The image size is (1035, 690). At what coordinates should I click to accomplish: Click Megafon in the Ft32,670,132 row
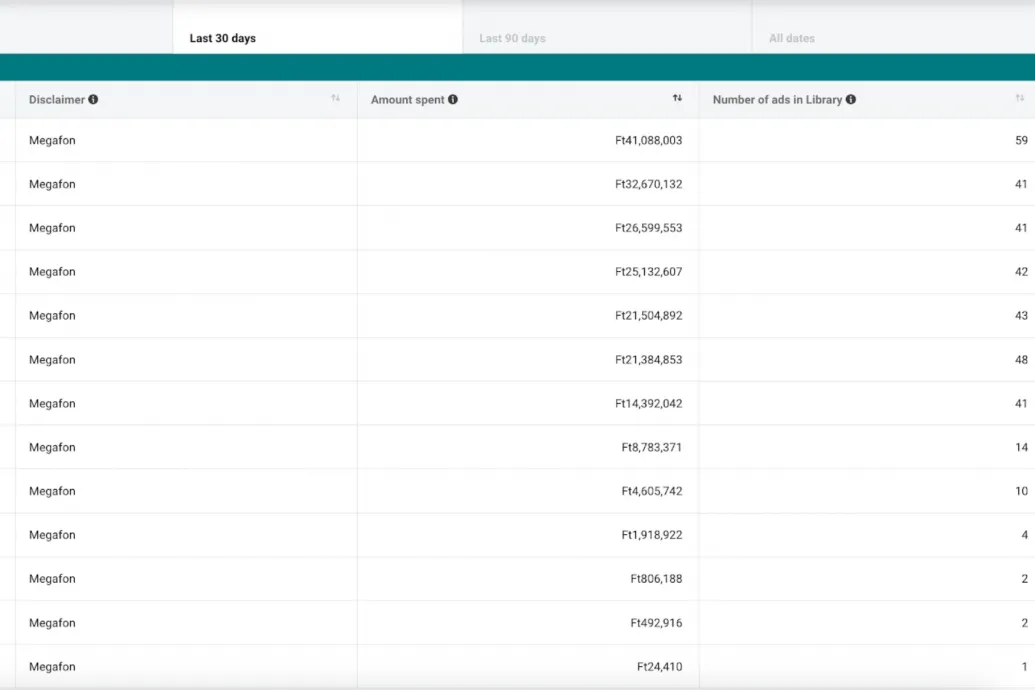pos(52,184)
